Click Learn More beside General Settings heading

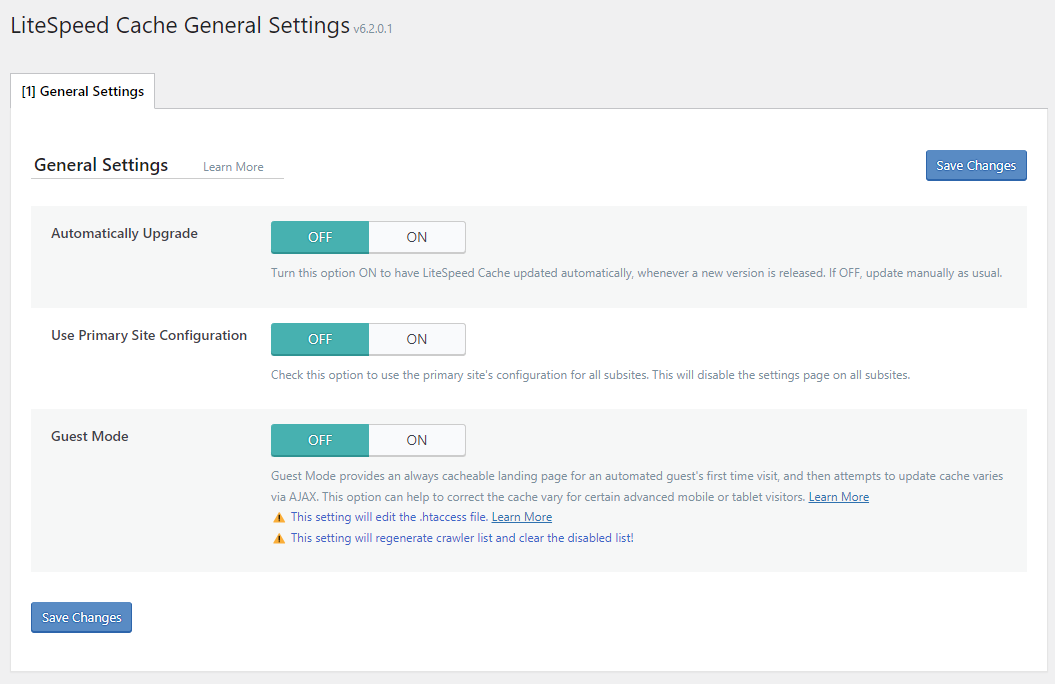pos(233,167)
